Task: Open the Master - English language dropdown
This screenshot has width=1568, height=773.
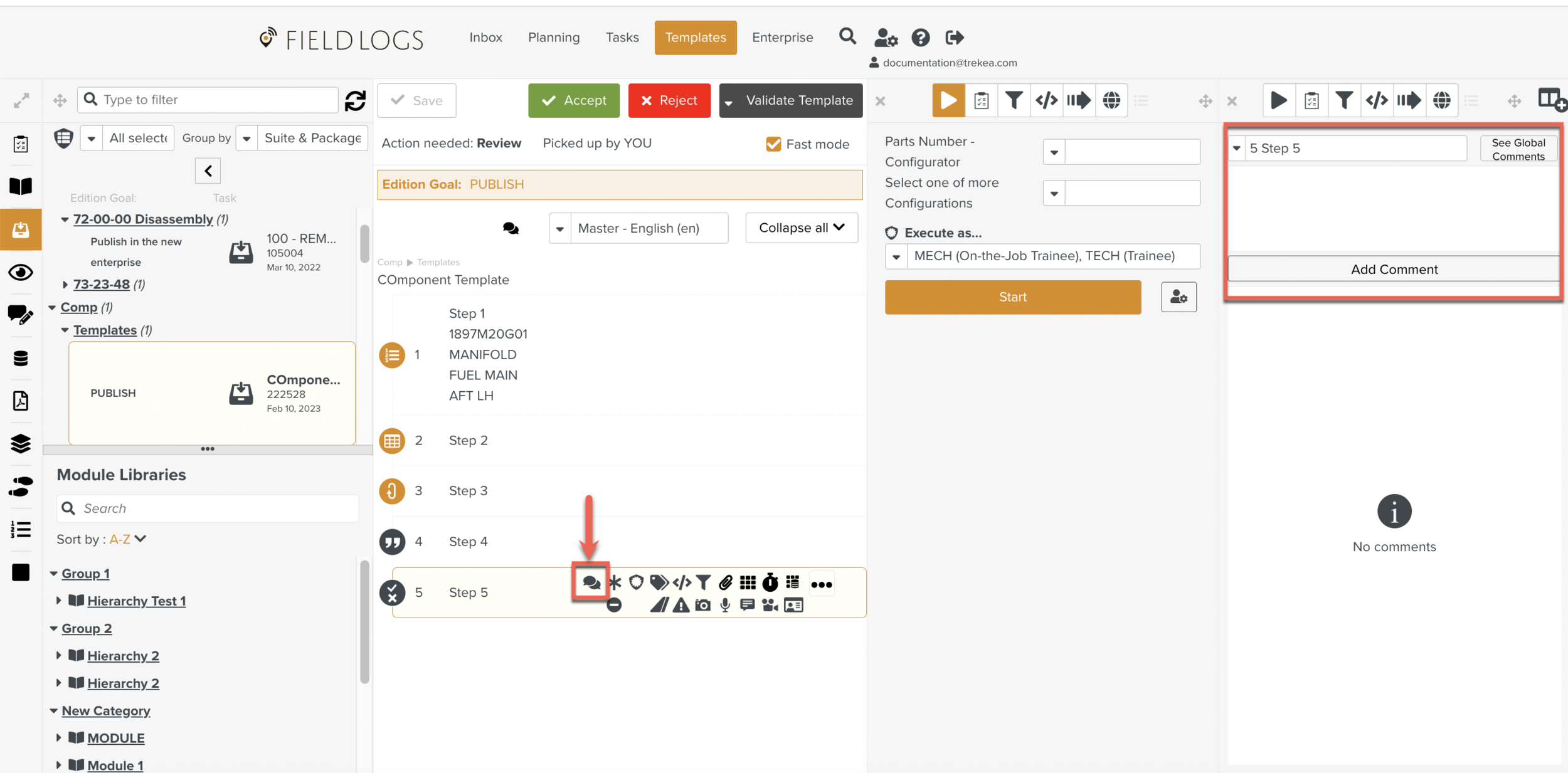Action: [560, 229]
